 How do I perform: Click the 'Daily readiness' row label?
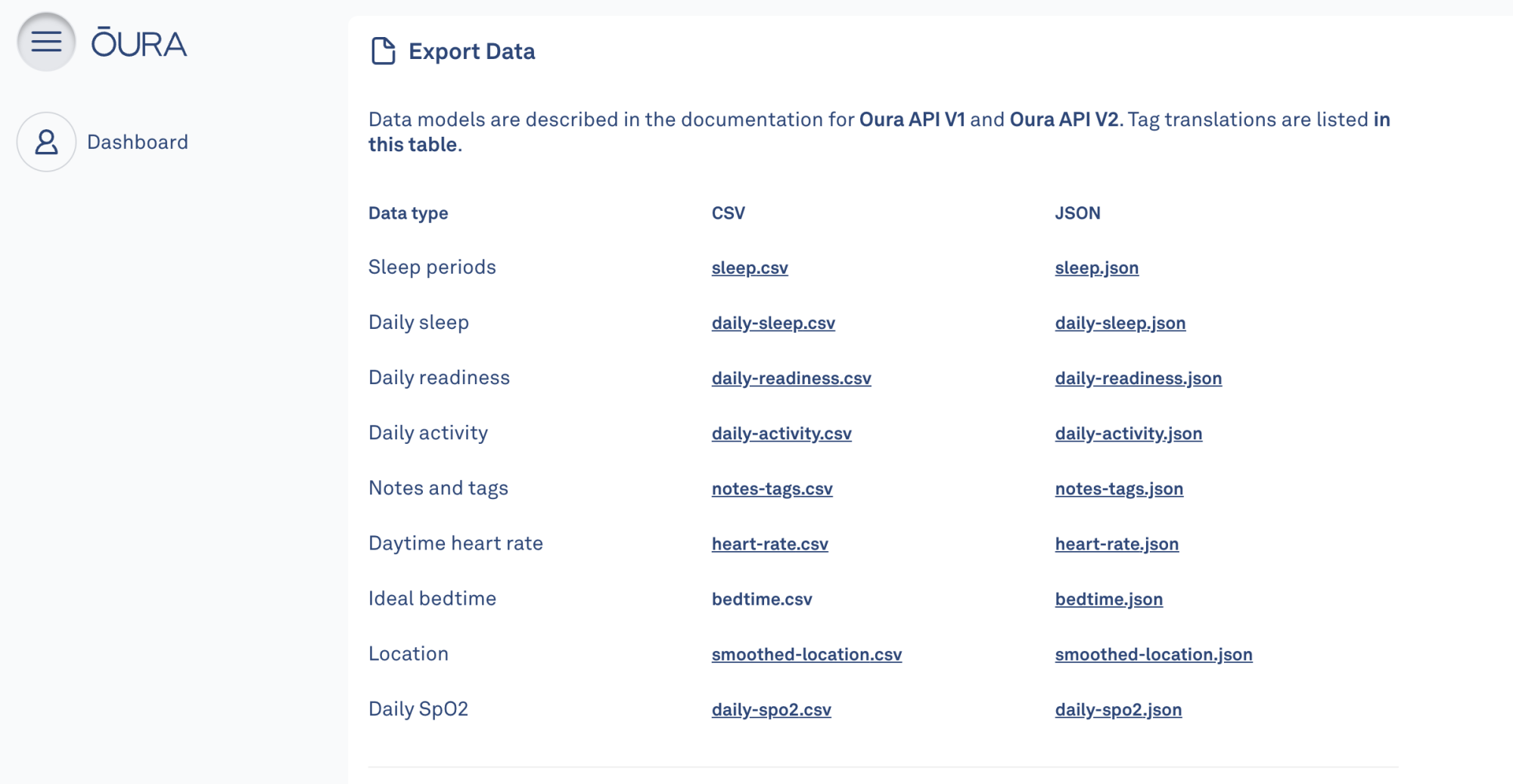(x=439, y=377)
